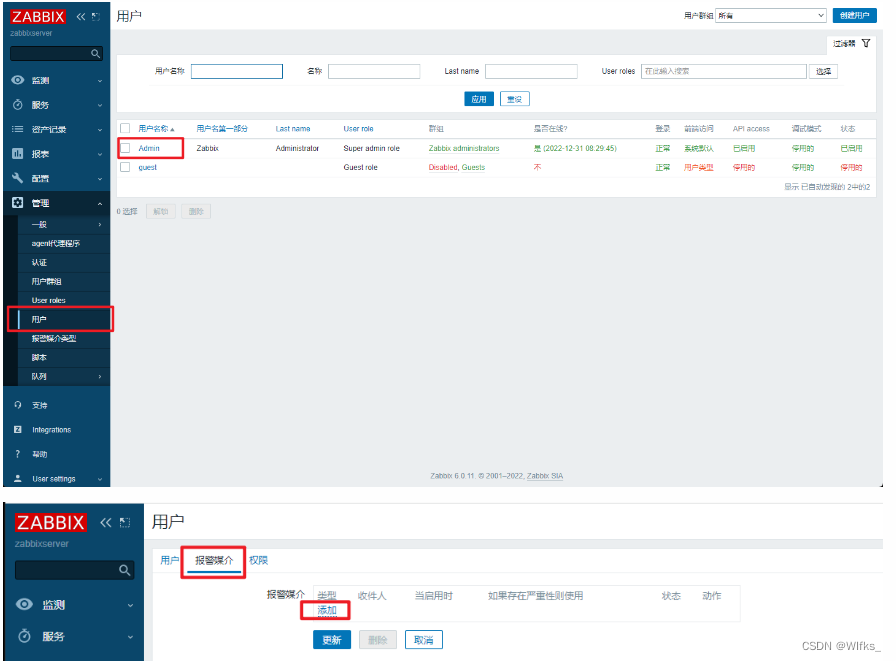This screenshot has height=661, width=896.
Task: Focus User roles search input
Action: pos(723,71)
